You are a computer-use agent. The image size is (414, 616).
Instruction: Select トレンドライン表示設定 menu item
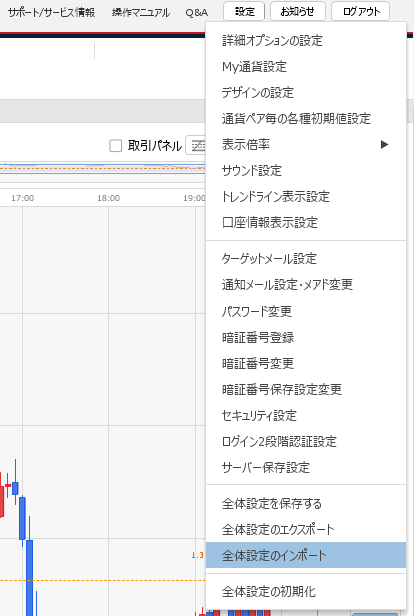tap(306, 196)
